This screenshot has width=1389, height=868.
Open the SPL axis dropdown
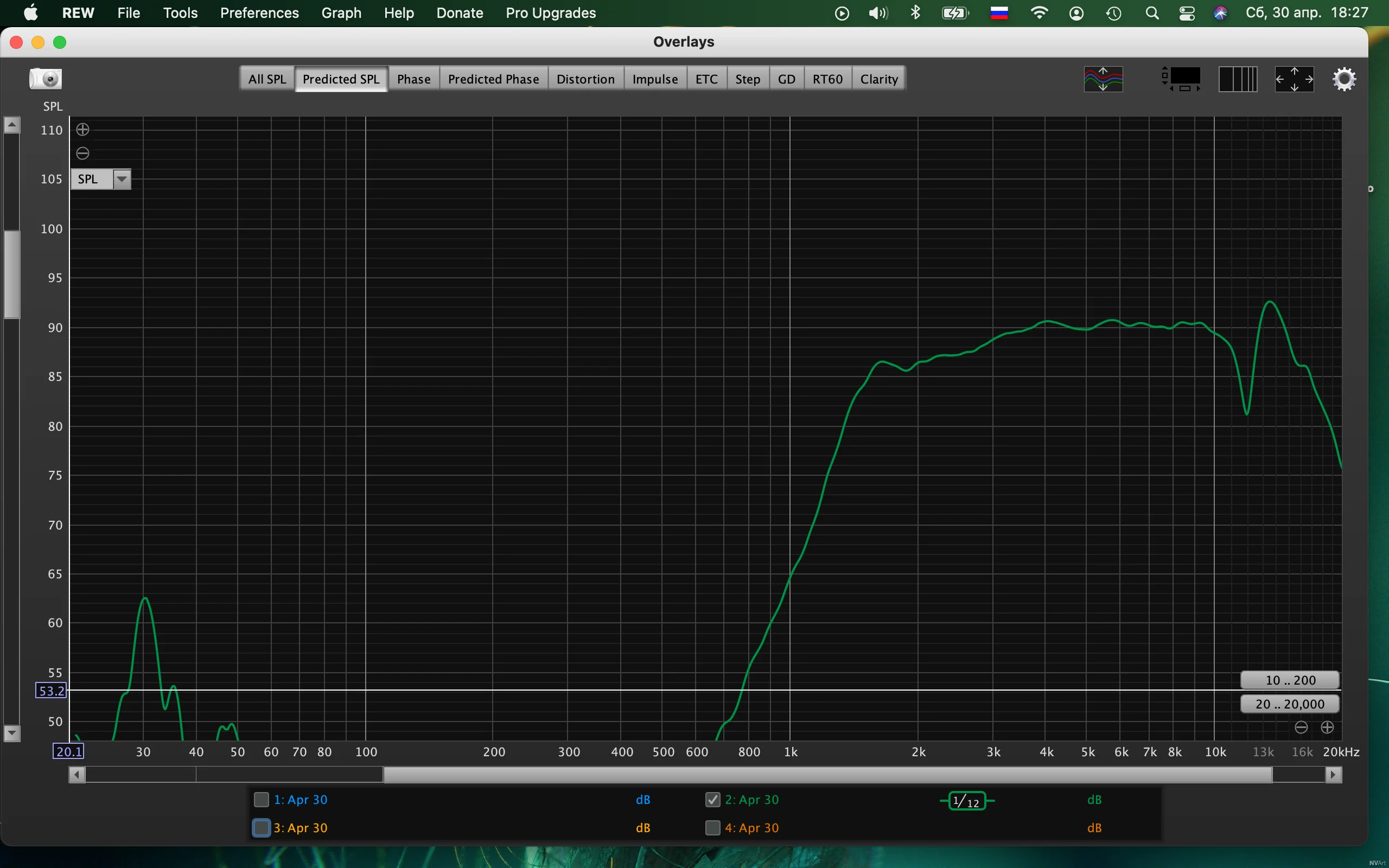(122, 179)
